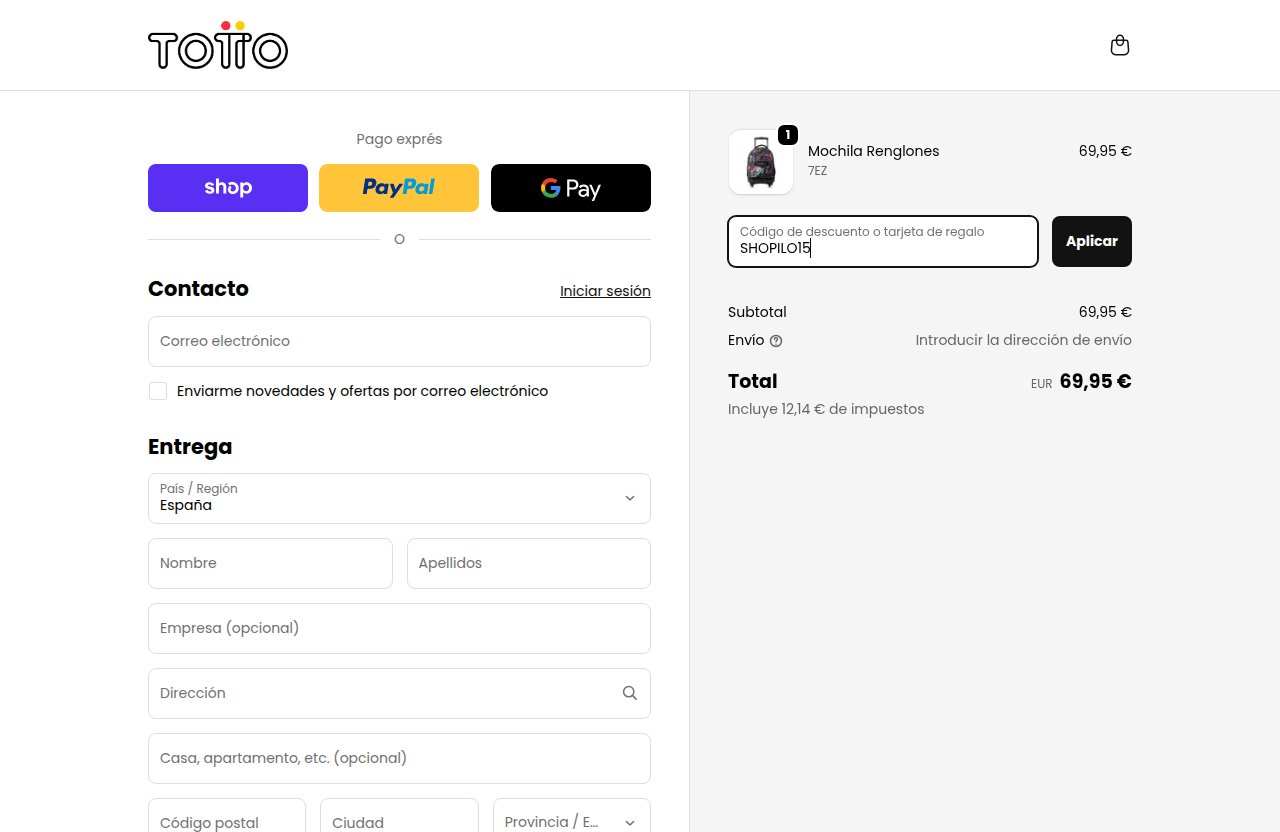Click the search icon in Dirección field

[x=629, y=693]
